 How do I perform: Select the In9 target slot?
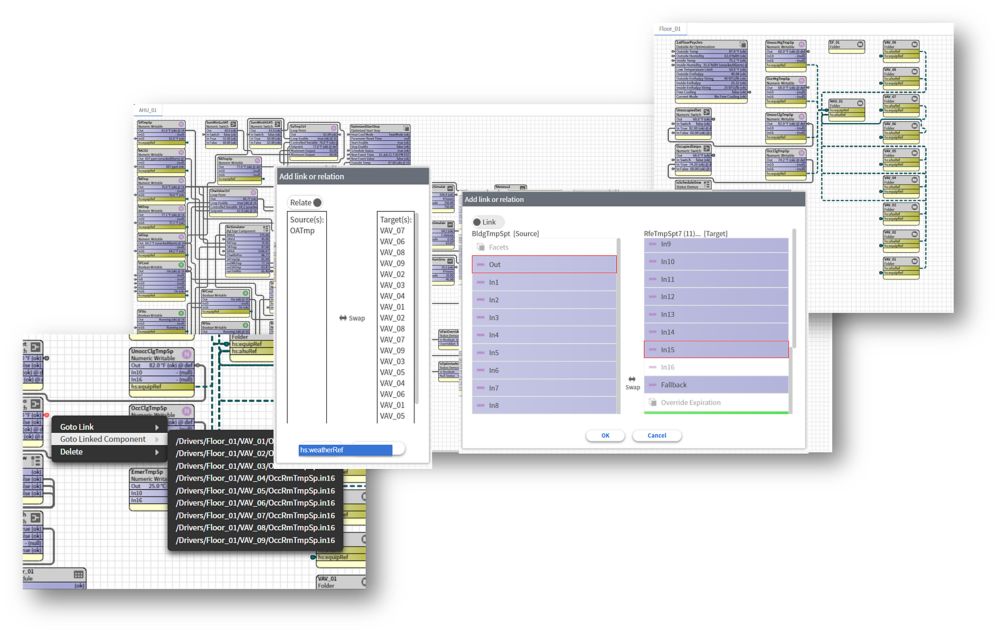click(x=716, y=244)
